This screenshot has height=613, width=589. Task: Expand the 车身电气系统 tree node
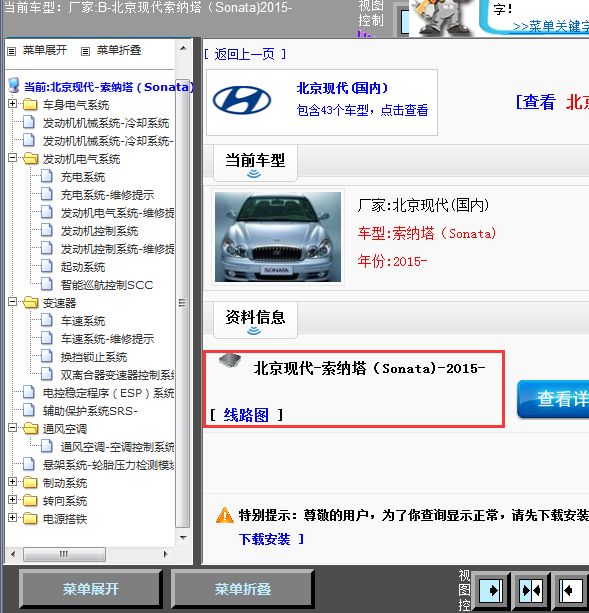pyautogui.click(x=13, y=104)
